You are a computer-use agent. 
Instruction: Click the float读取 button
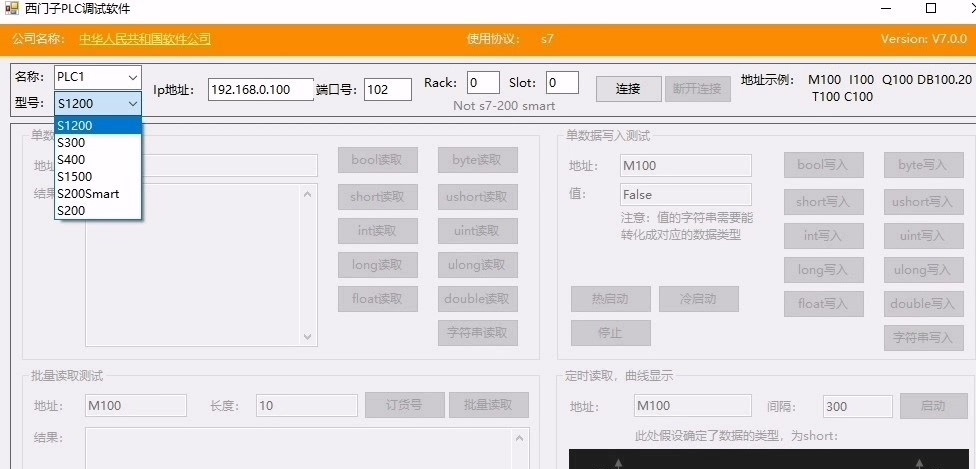[378, 299]
